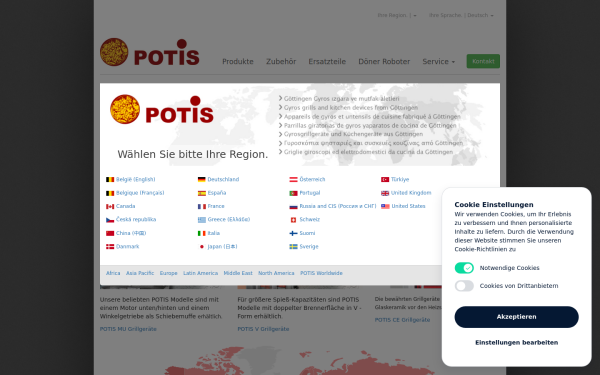This screenshot has height=375, width=600.
Task: Go to Ersatzteile in the navigation
Action: tap(327, 61)
